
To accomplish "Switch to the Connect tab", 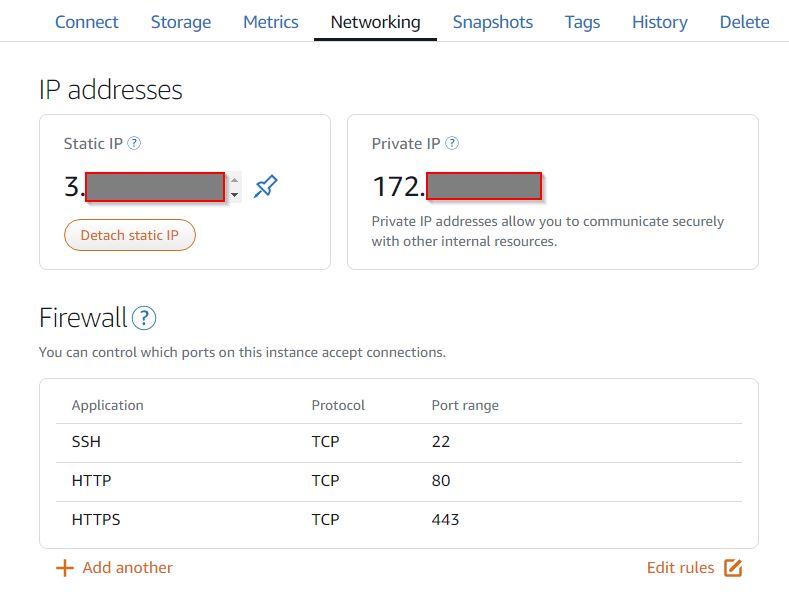I will pyautogui.click(x=87, y=22).
